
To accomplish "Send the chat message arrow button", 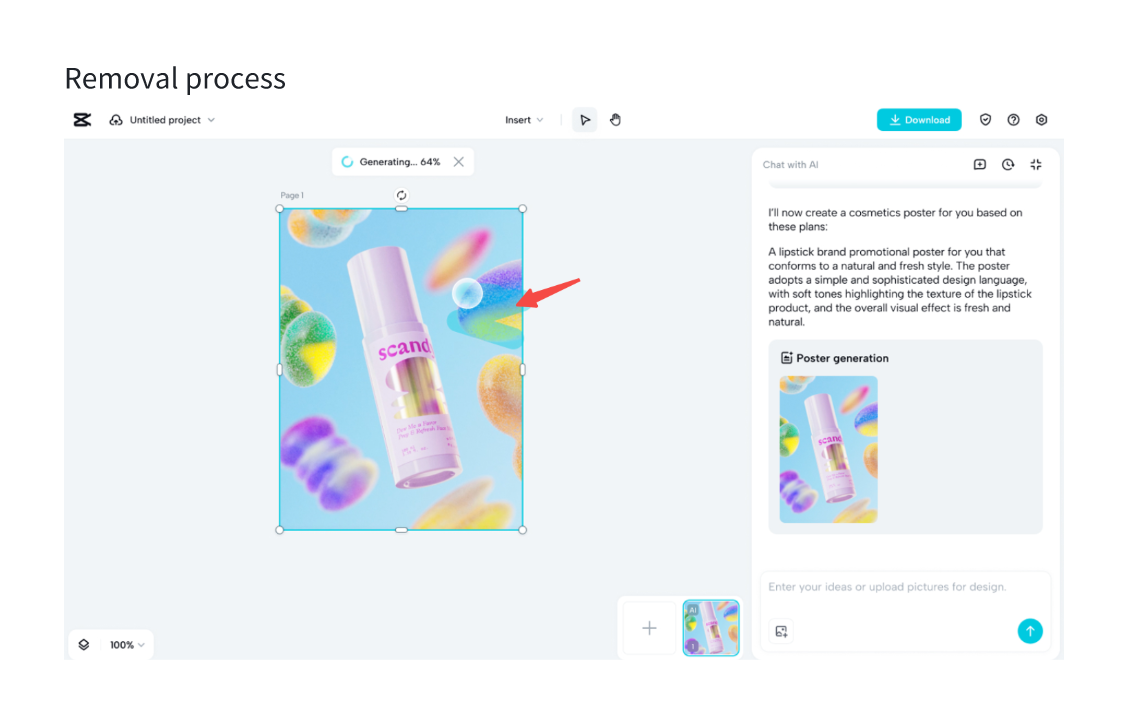I will tap(1029, 631).
